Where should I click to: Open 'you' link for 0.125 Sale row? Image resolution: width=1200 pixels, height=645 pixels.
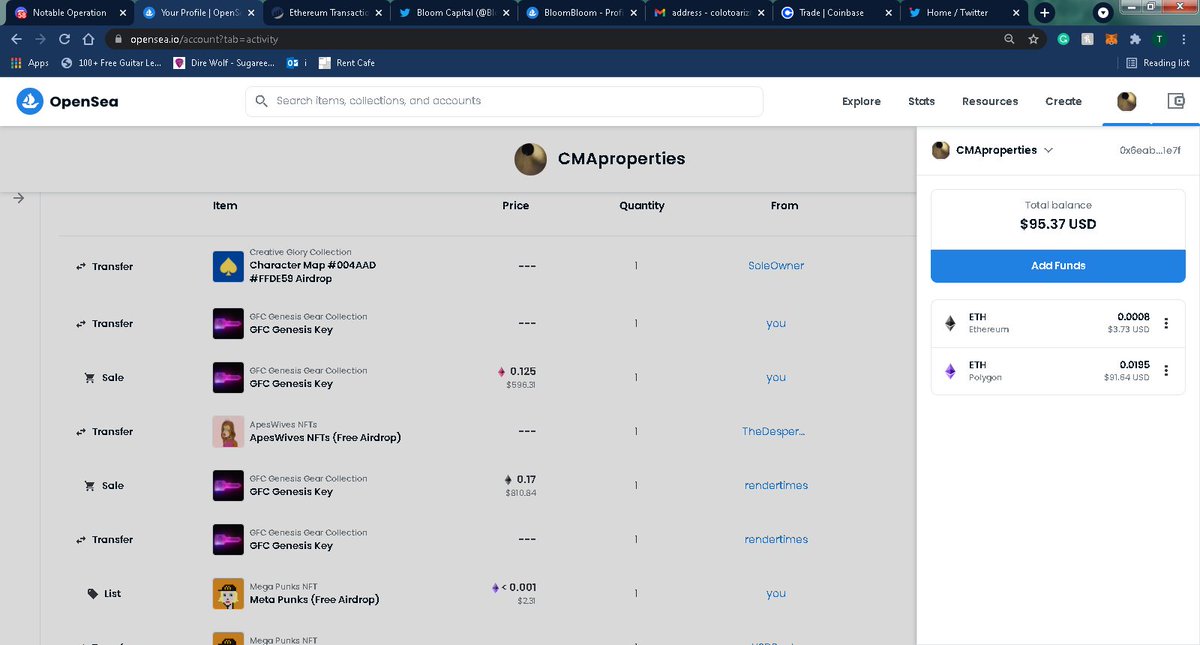click(x=776, y=377)
